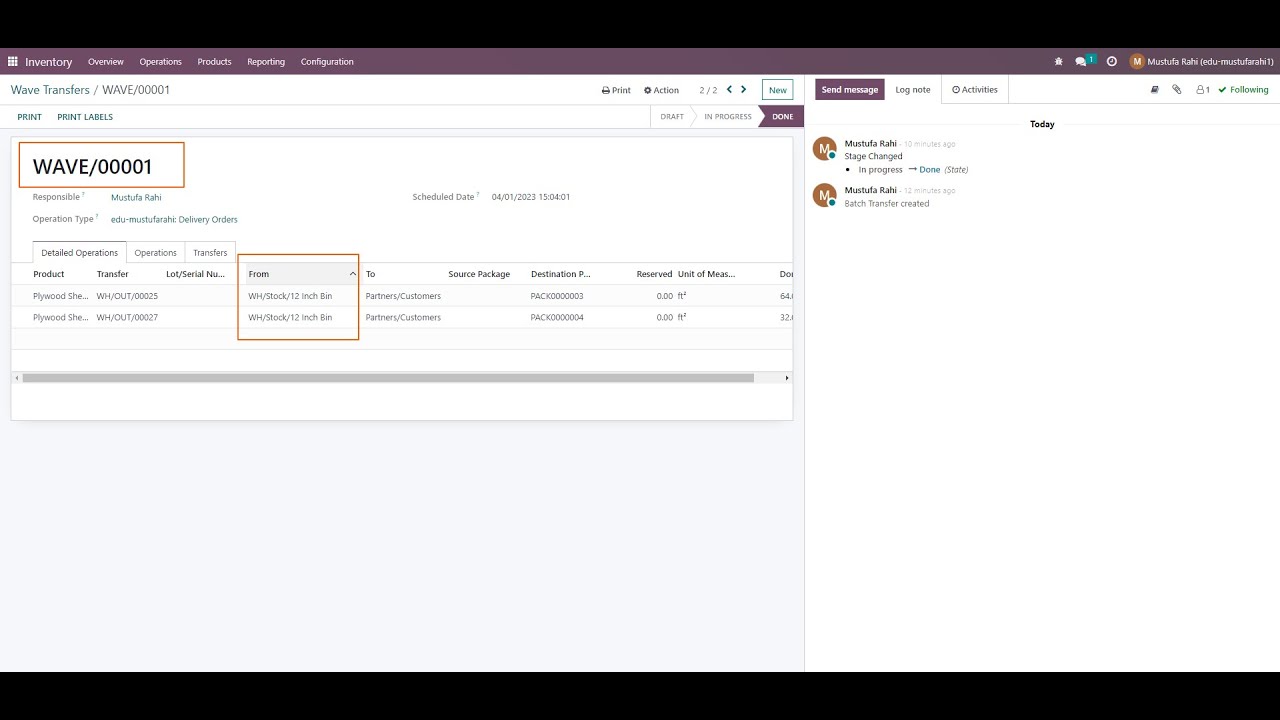This screenshot has height=720, width=1280.
Task: Open the Action dropdown
Action: click(661, 90)
